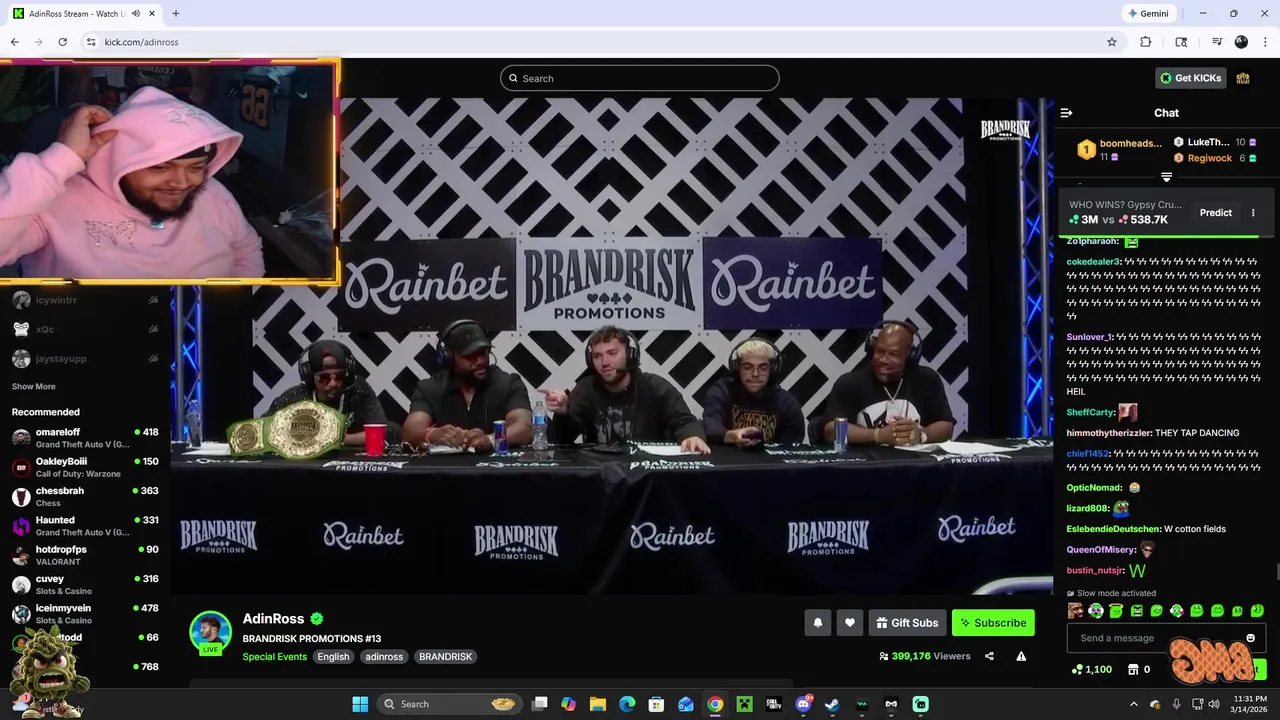Screen dimensions: 1280x720
Task: Click the Kick site search box
Action: click(x=640, y=78)
